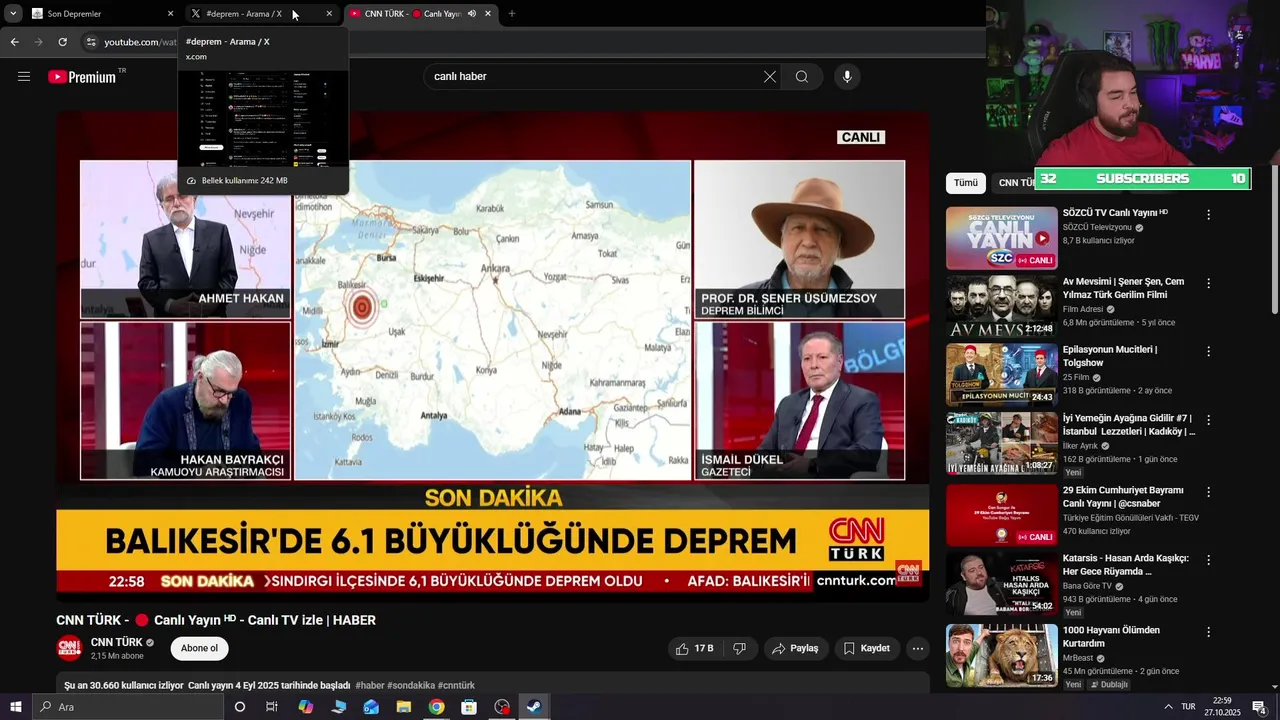Close the CNN TÜRK tab
This screenshot has width=1280, height=720.
point(488,14)
